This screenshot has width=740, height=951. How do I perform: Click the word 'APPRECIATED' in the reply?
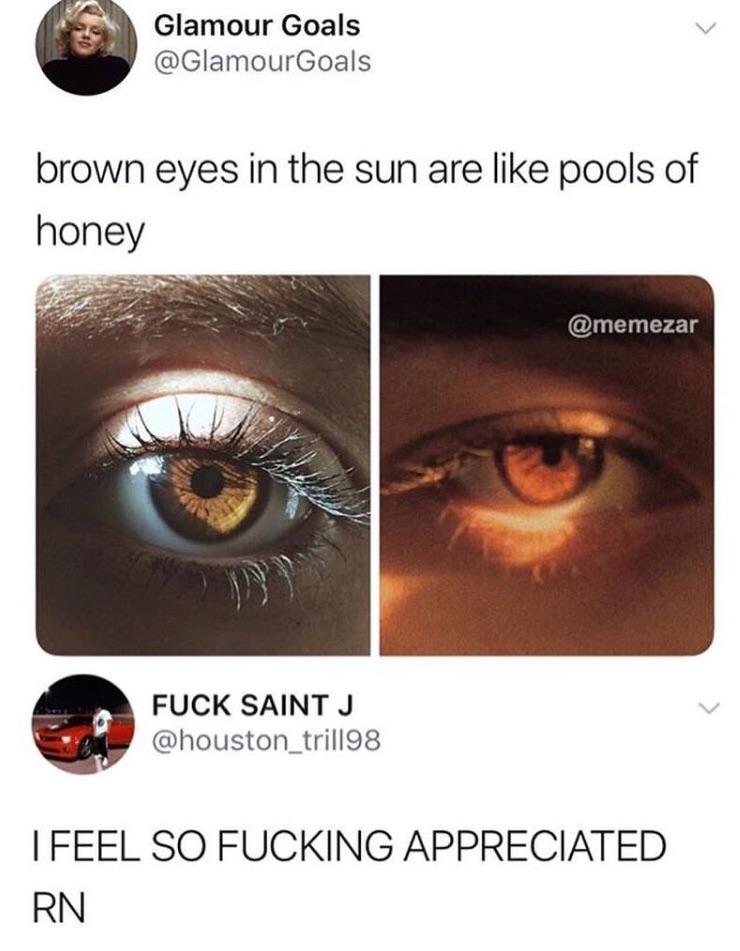pyautogui.click(x=535, y=845)
